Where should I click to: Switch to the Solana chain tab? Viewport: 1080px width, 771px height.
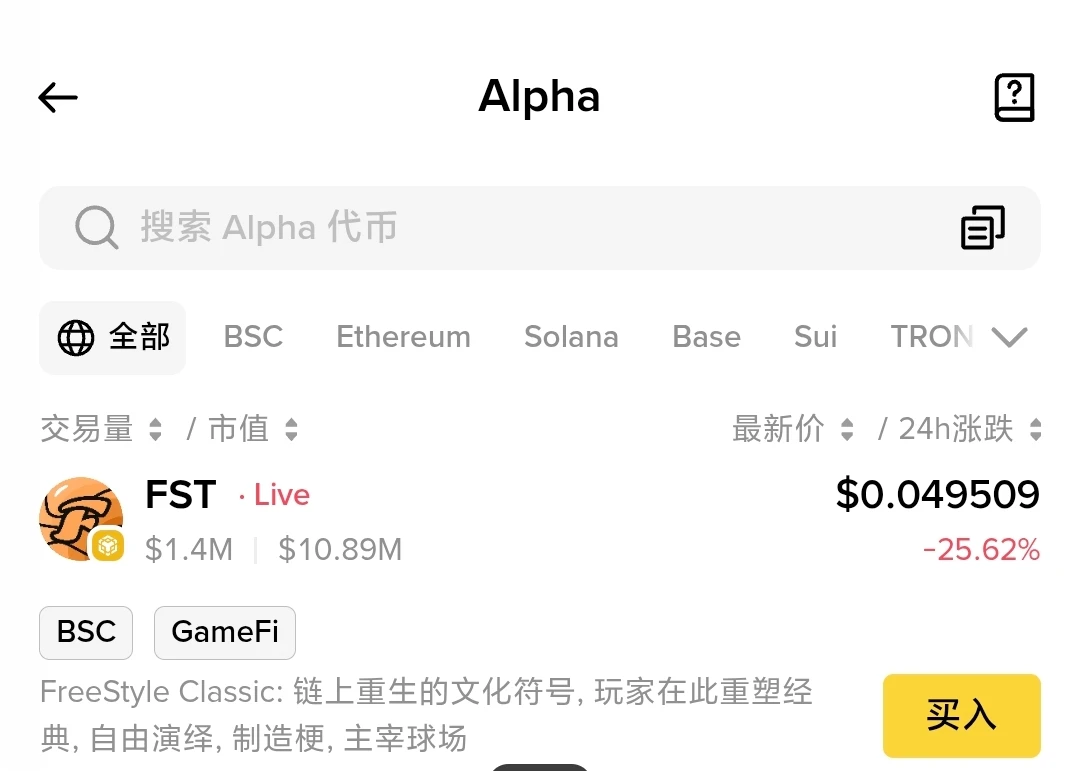pos(571,337)
